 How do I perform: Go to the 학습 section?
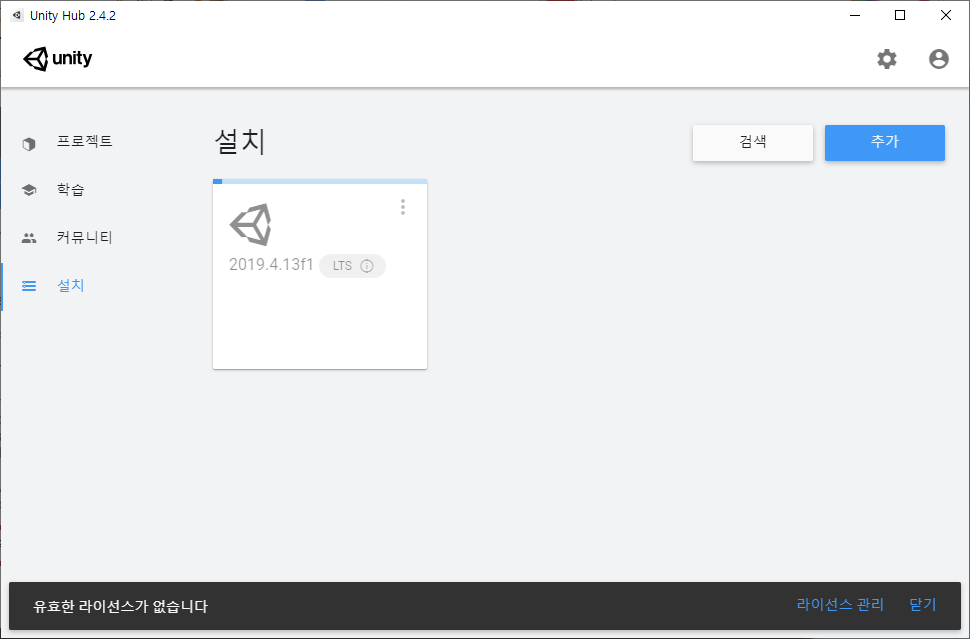tap(71, 190)
